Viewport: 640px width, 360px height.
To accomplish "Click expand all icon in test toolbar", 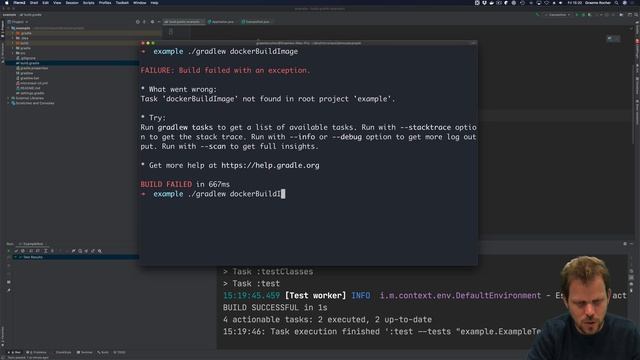I will (x=45, y=251).
